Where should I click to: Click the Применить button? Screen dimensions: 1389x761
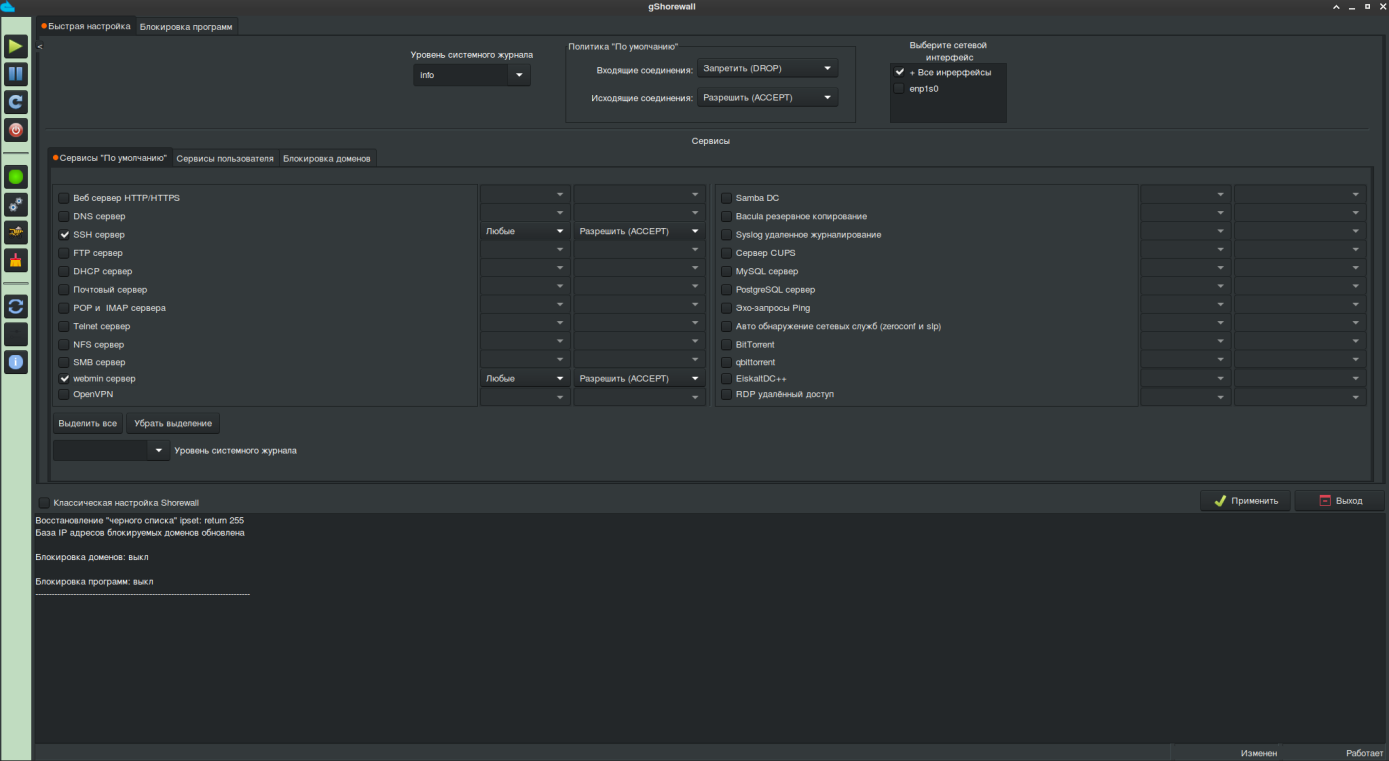[1245, 501]
